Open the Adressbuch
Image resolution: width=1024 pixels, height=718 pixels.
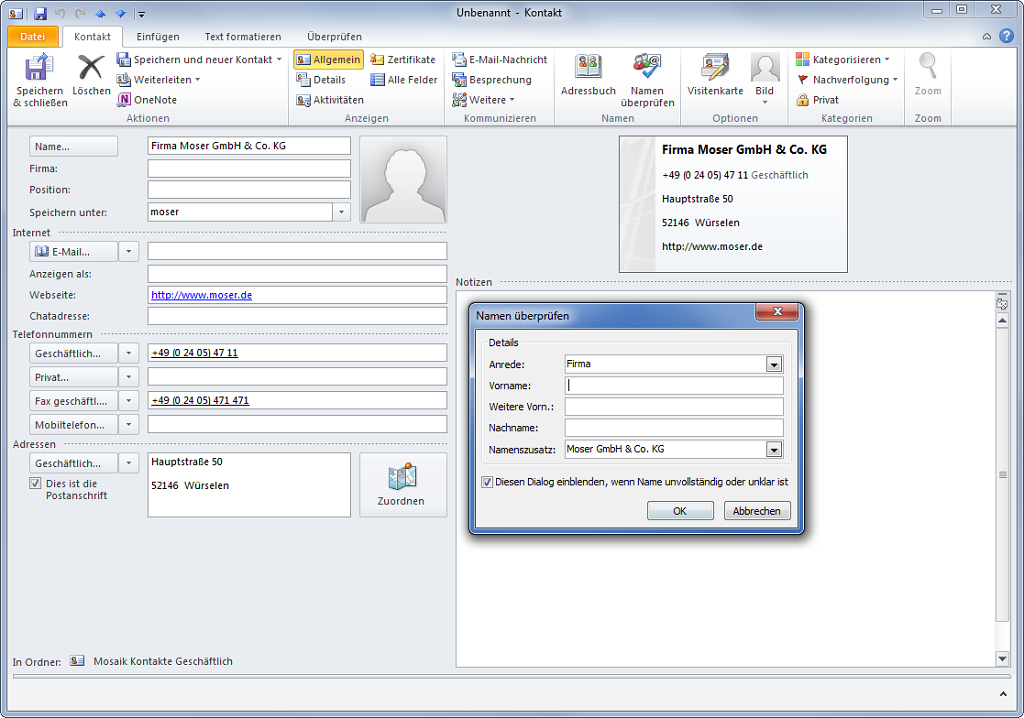coord(588,75)
